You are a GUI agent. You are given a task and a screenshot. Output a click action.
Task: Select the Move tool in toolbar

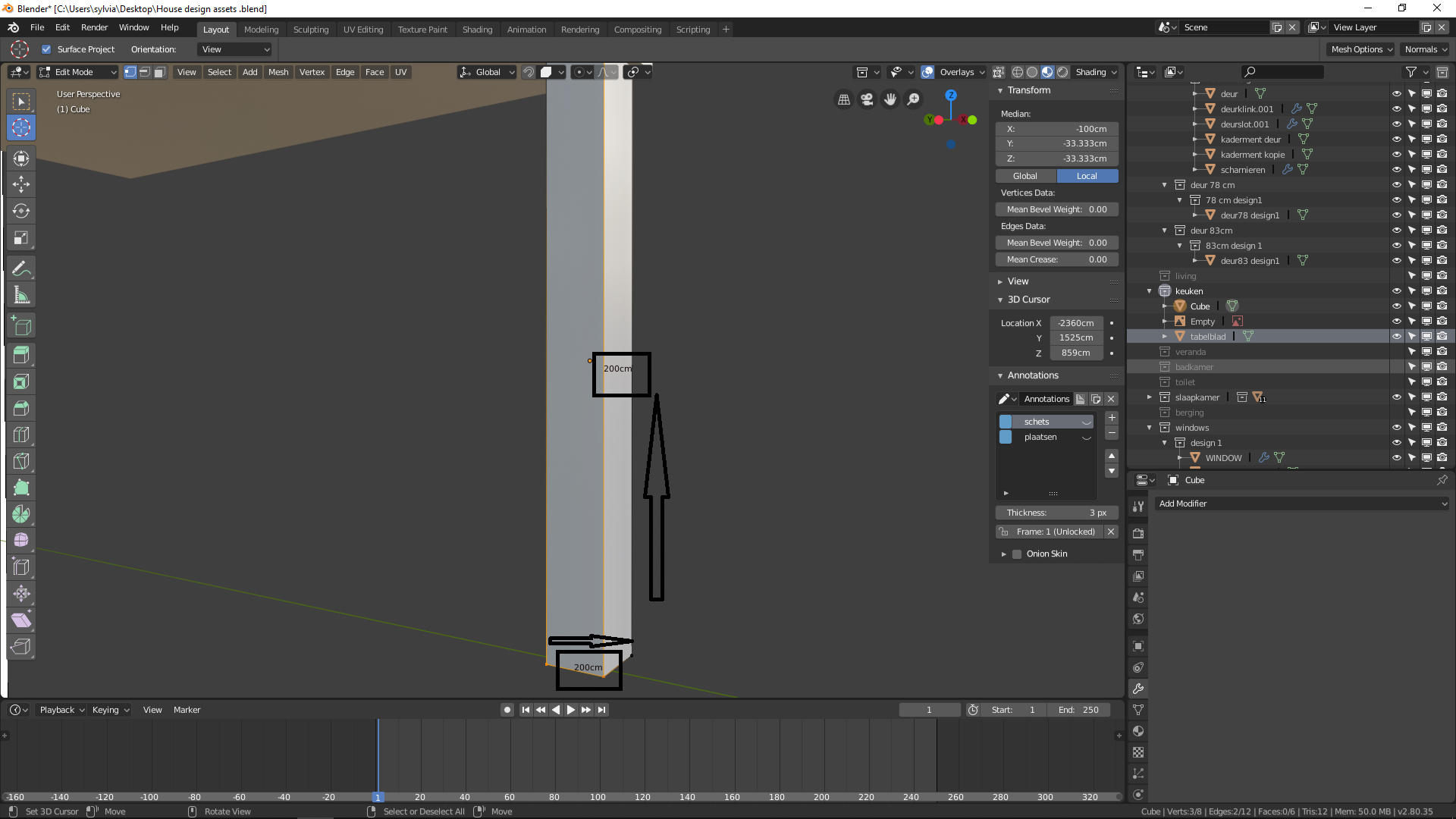tap(21, 184)
